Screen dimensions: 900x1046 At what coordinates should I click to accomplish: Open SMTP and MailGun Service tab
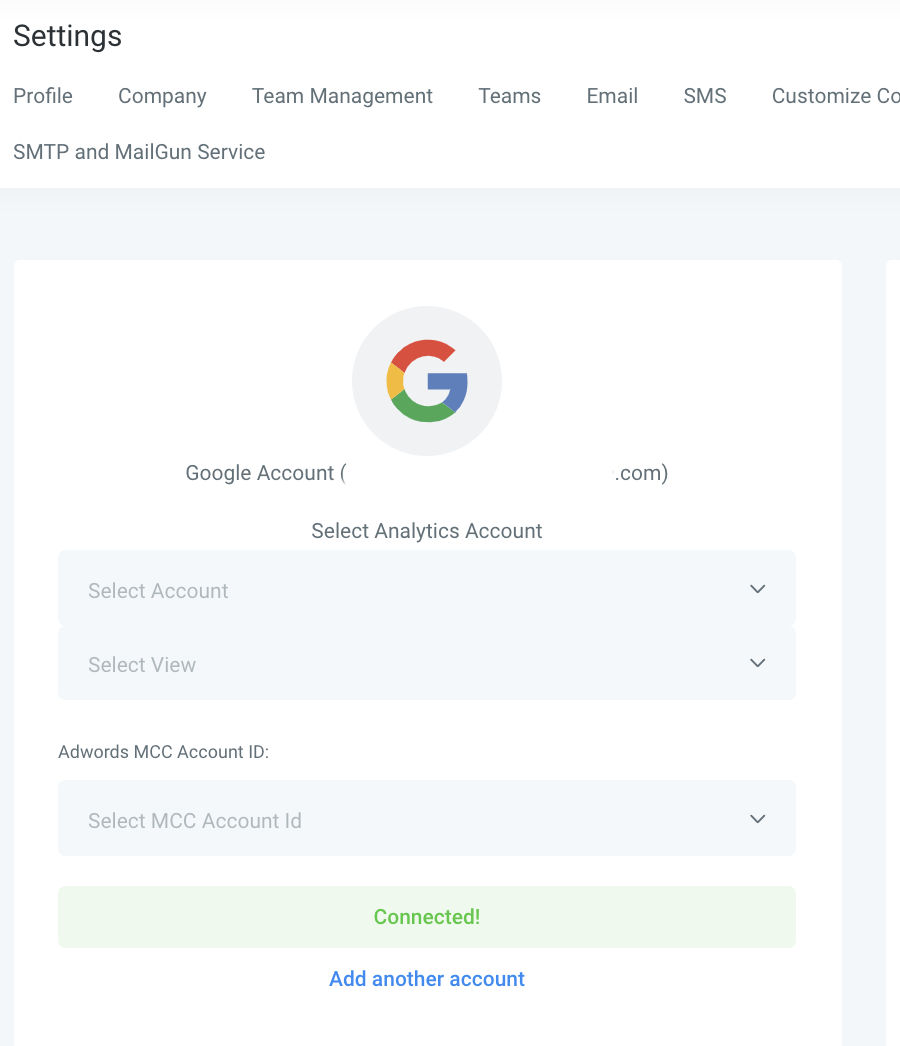point(139,152)
